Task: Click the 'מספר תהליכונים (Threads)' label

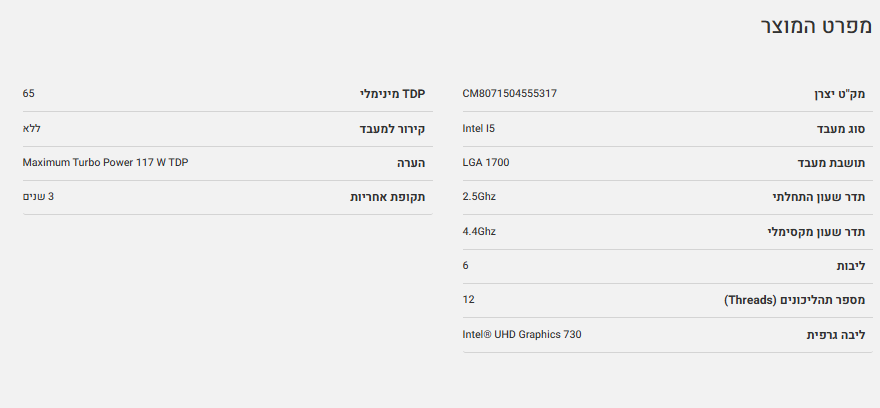Action: [x=794, y=300]
